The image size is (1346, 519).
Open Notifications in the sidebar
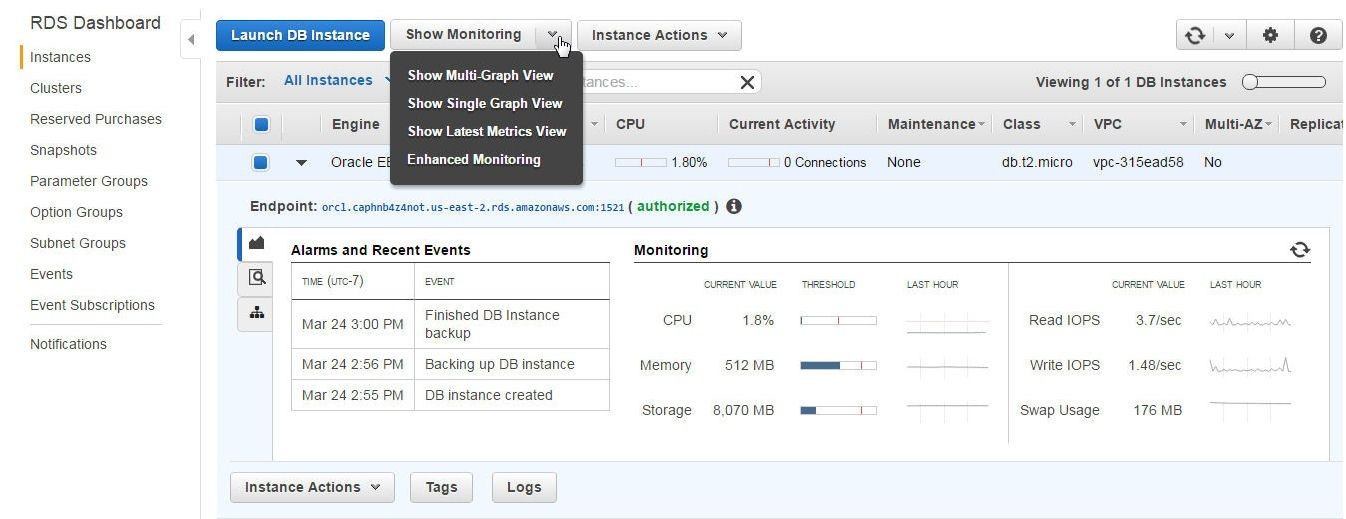click(68, 344)
